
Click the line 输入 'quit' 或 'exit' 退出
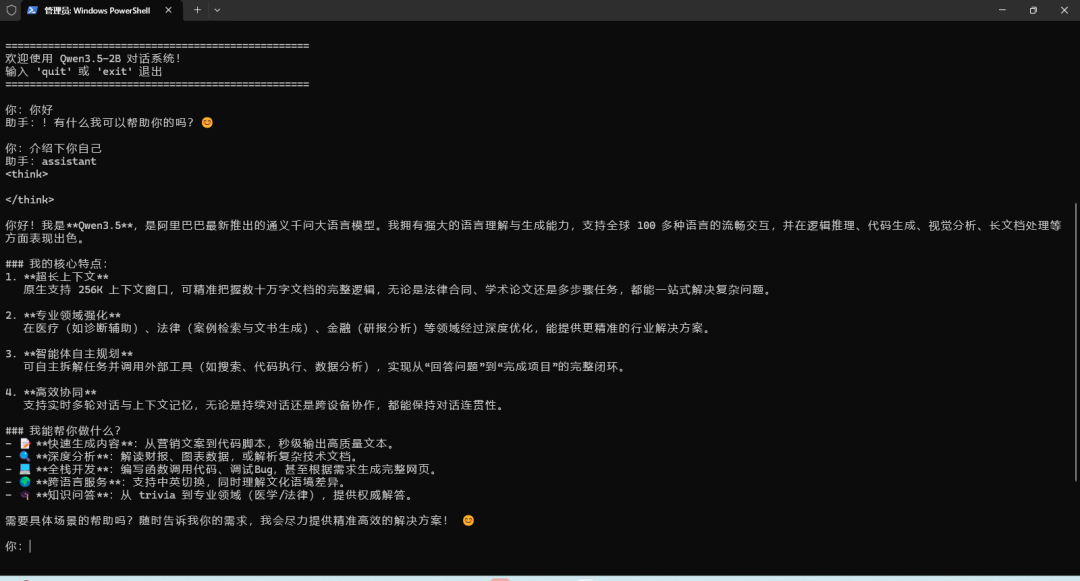click(x=83, y=72)
